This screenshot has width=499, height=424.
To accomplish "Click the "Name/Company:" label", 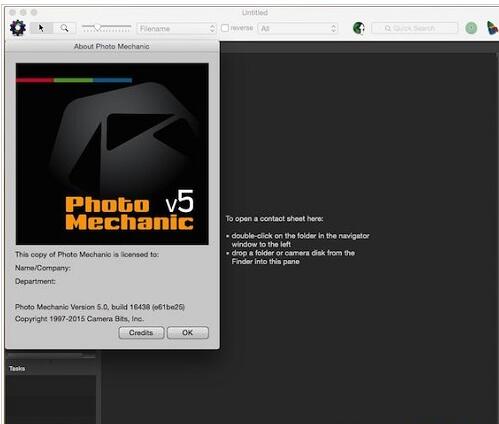I will [x=43, y=268].
